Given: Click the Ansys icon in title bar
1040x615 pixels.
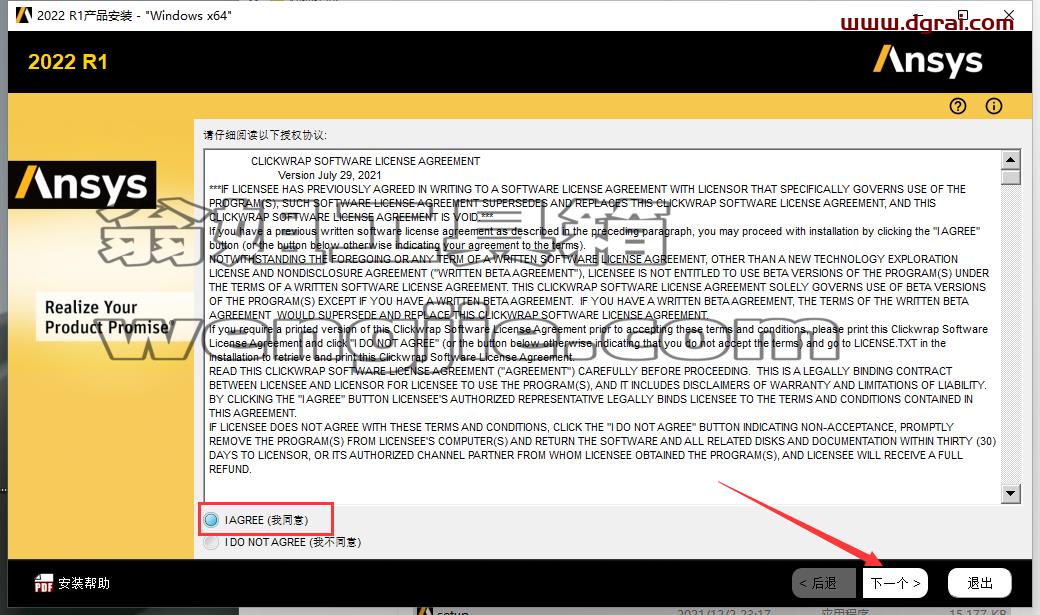Looking at the screenshot, I should tap(23, 15).
